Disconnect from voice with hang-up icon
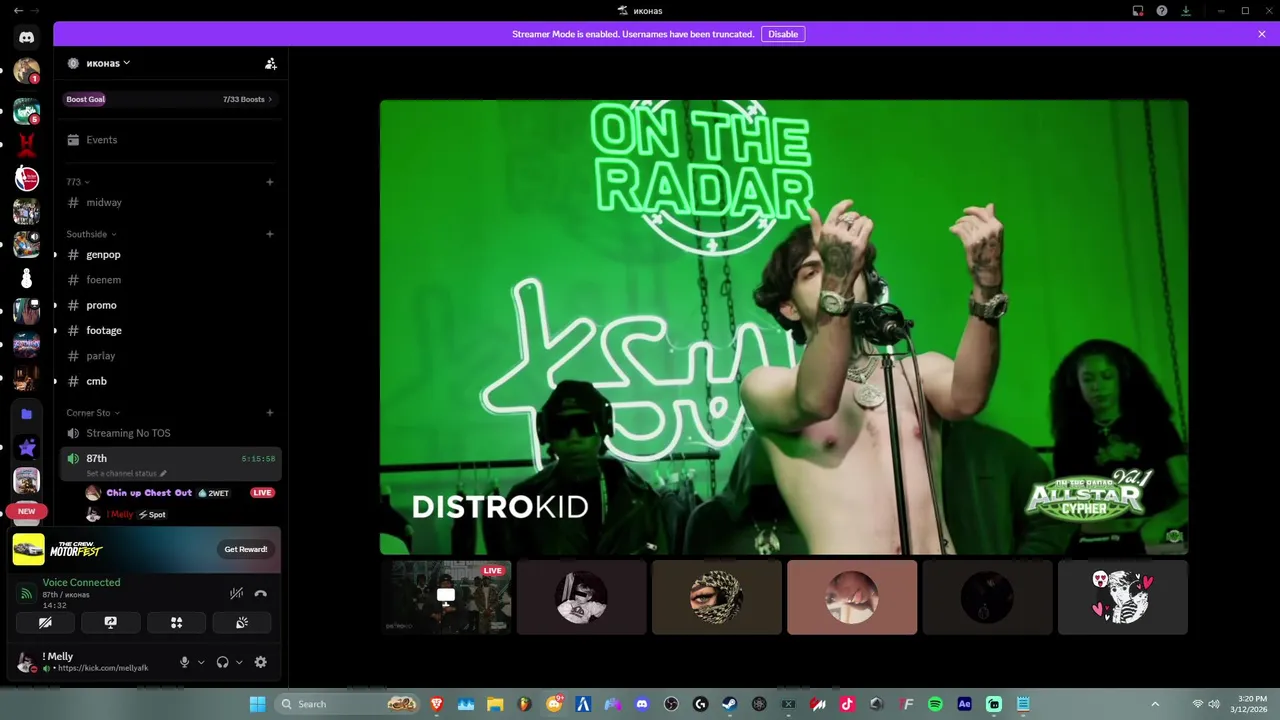 tap(261, 593)
